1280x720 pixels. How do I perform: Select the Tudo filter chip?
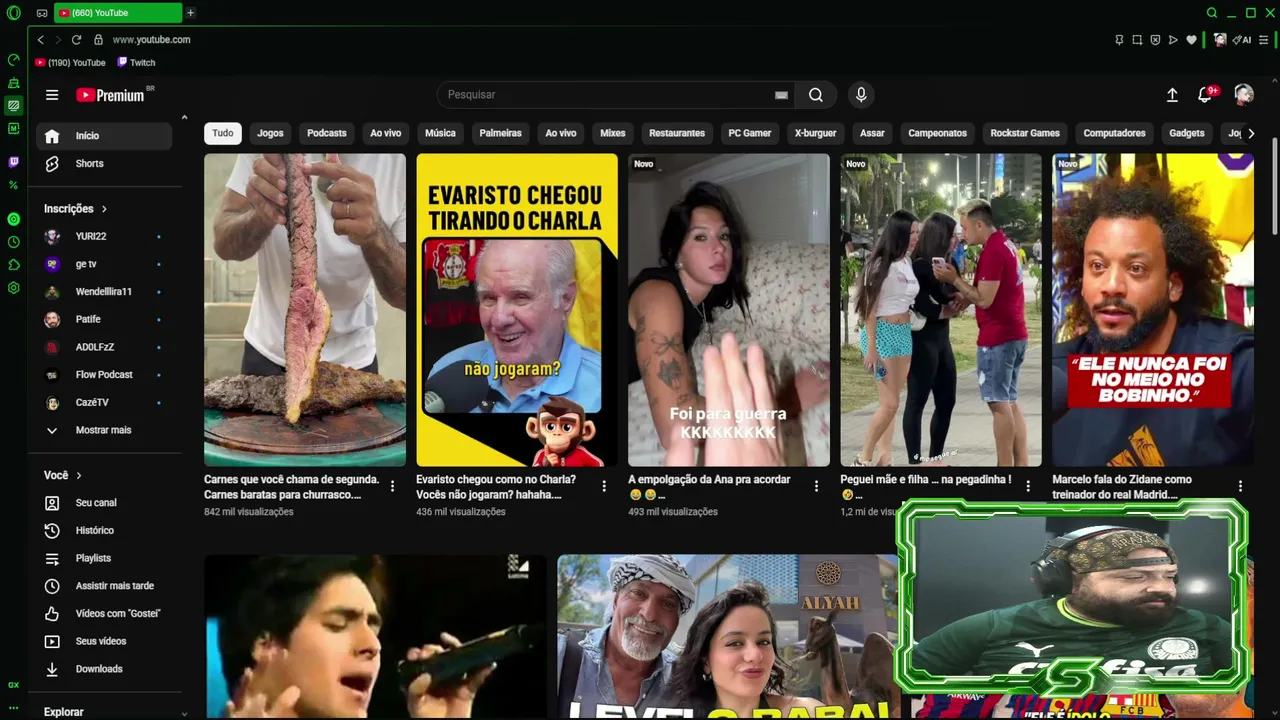point(223,133)
